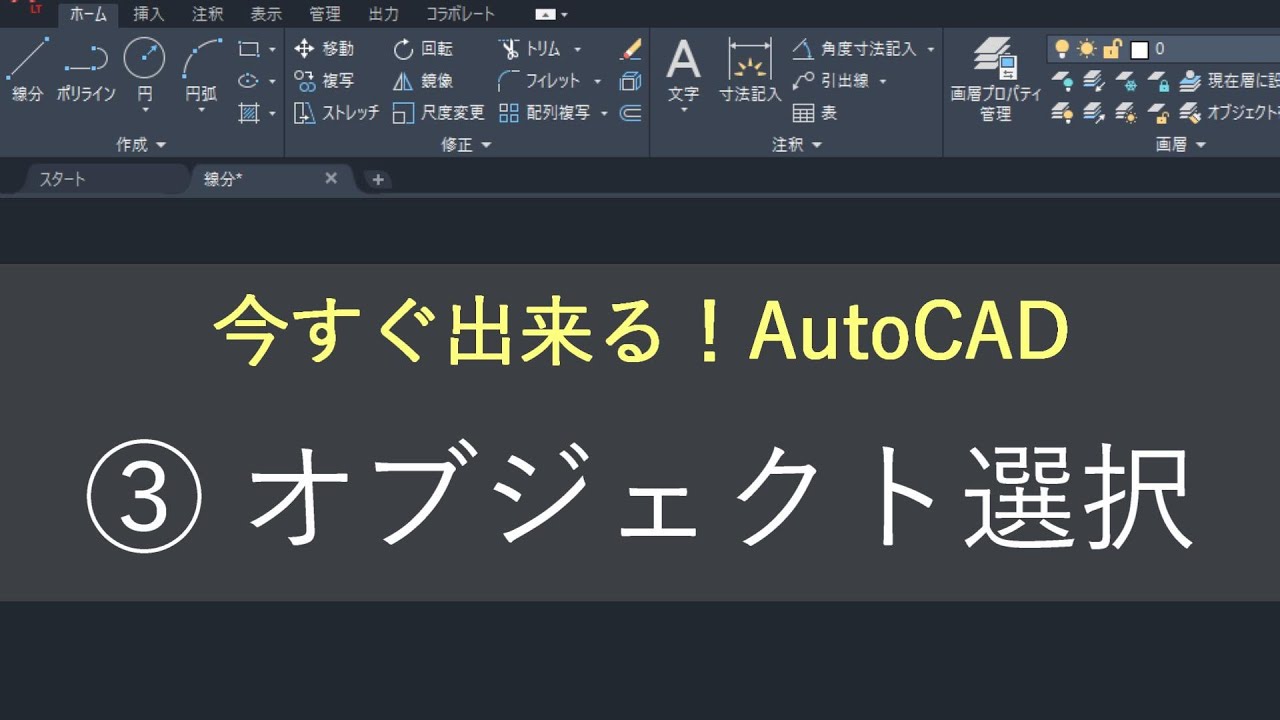Open the コラボレート ribbon tab
This screenshot has width=1280, height=720.
pyautogui.click(x=460, y=14)
